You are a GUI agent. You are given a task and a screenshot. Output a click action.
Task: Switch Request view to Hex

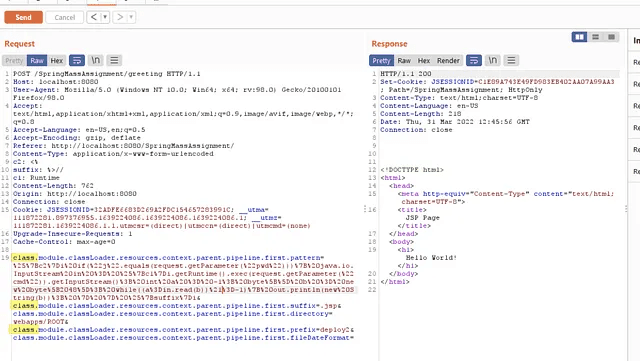[x=57, y=60]
